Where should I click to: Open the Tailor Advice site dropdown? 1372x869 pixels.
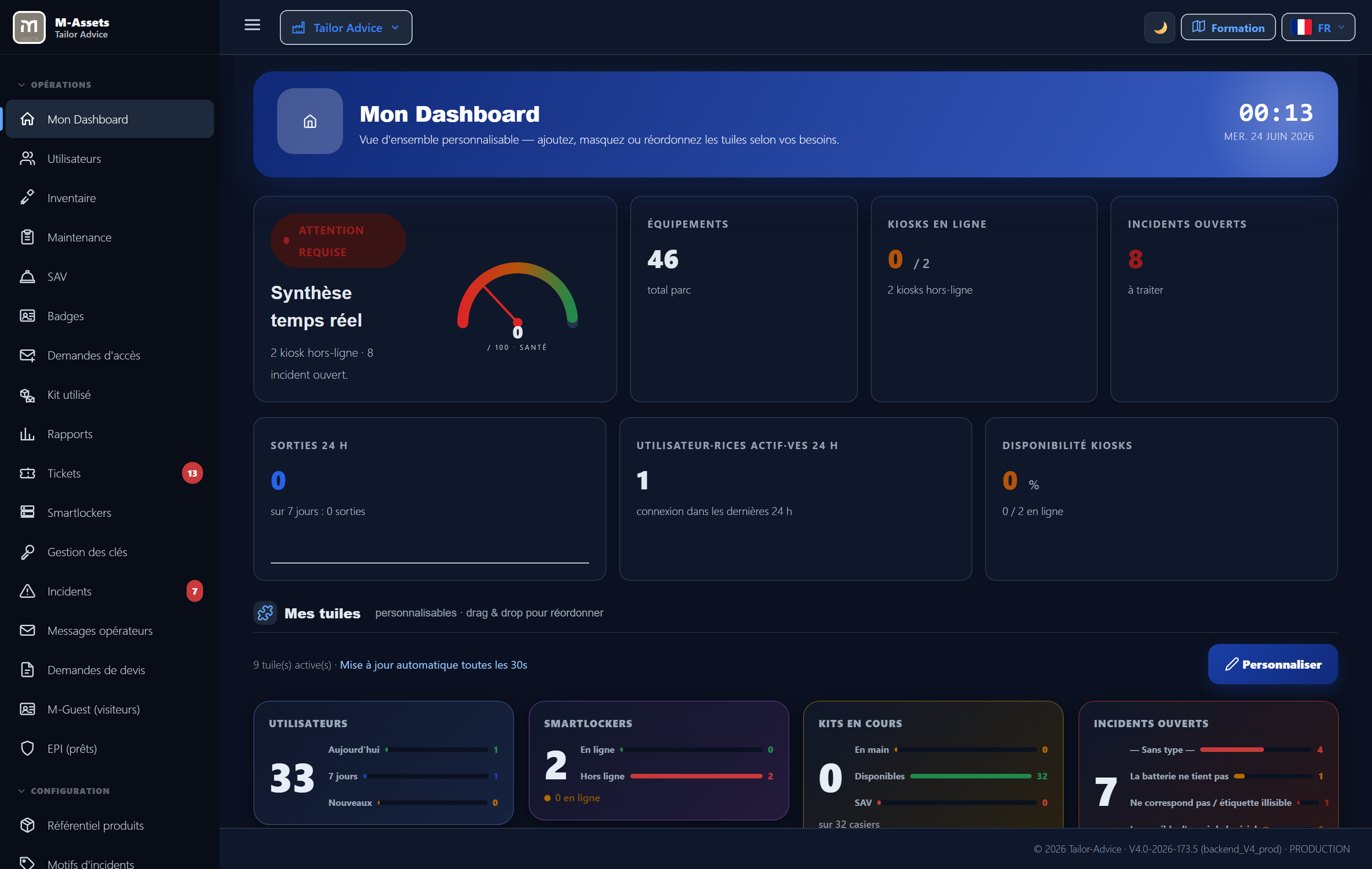(346, 27)
